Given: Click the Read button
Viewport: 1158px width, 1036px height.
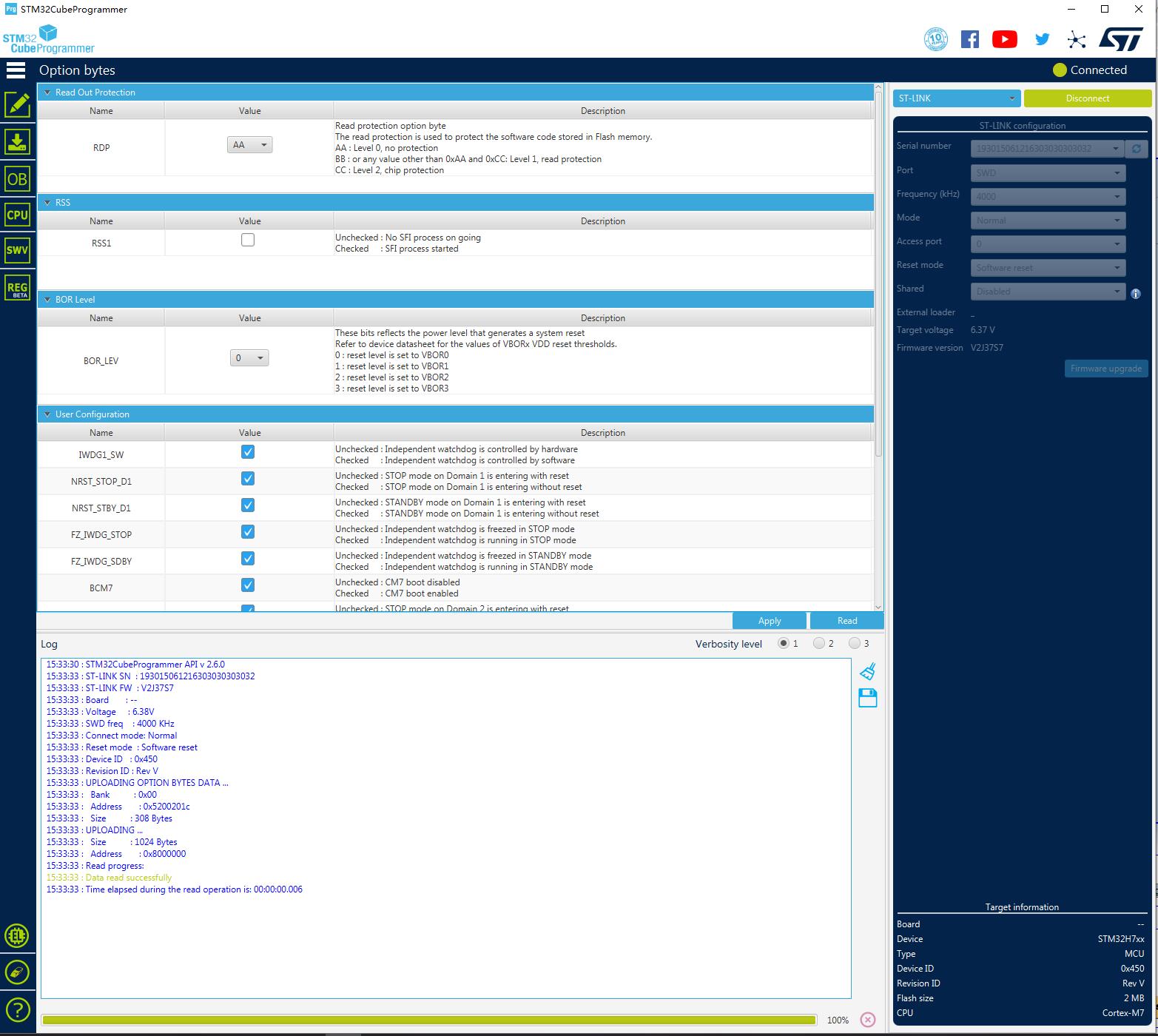Looking at the screenshot, I should tap(847, 621).
